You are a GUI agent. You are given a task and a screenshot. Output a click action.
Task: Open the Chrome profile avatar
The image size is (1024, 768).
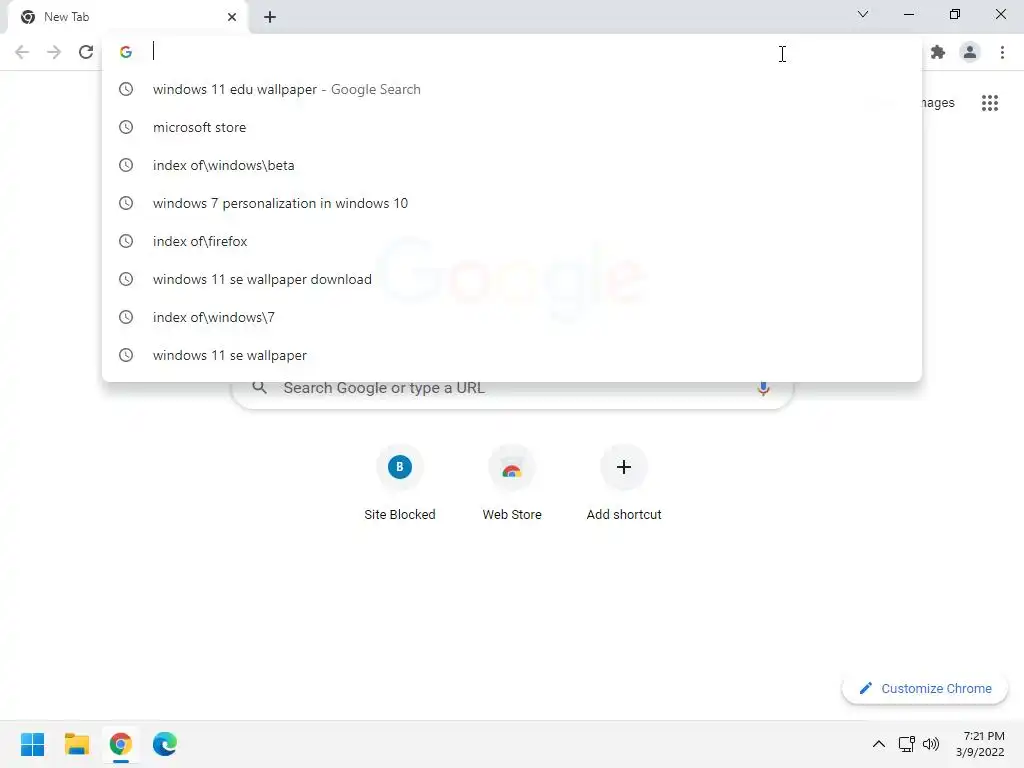click(x=970, y=52)
